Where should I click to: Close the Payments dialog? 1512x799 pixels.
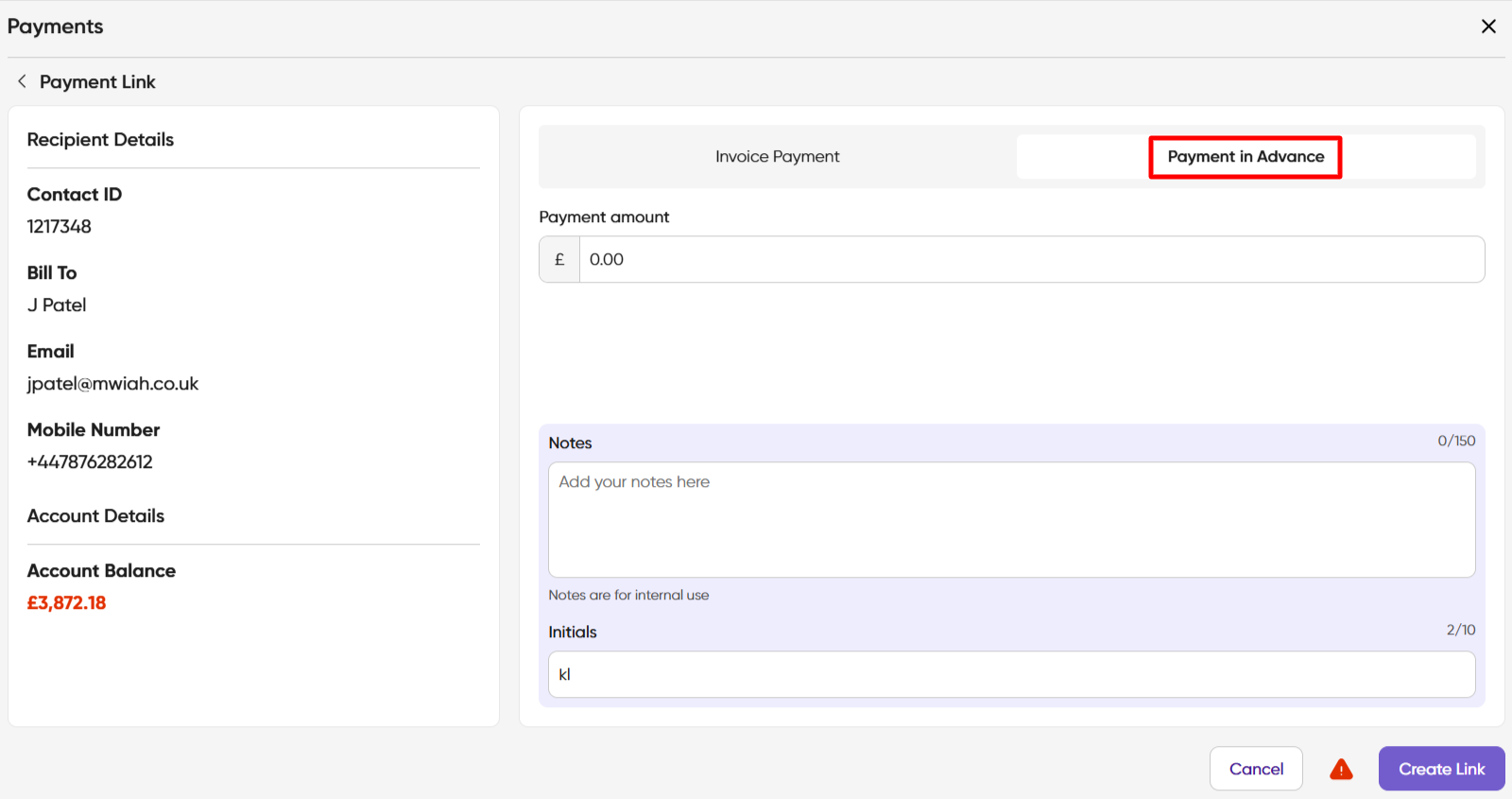click(x=1488, y=26)
